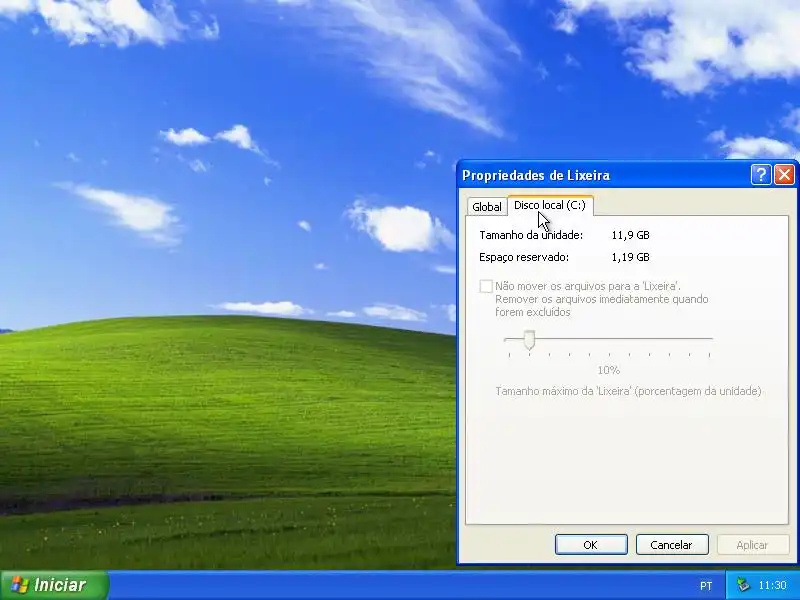Click the 'Espaço reservado:' label
Screen dimensions: 800x600
click(x=524, y=257)
